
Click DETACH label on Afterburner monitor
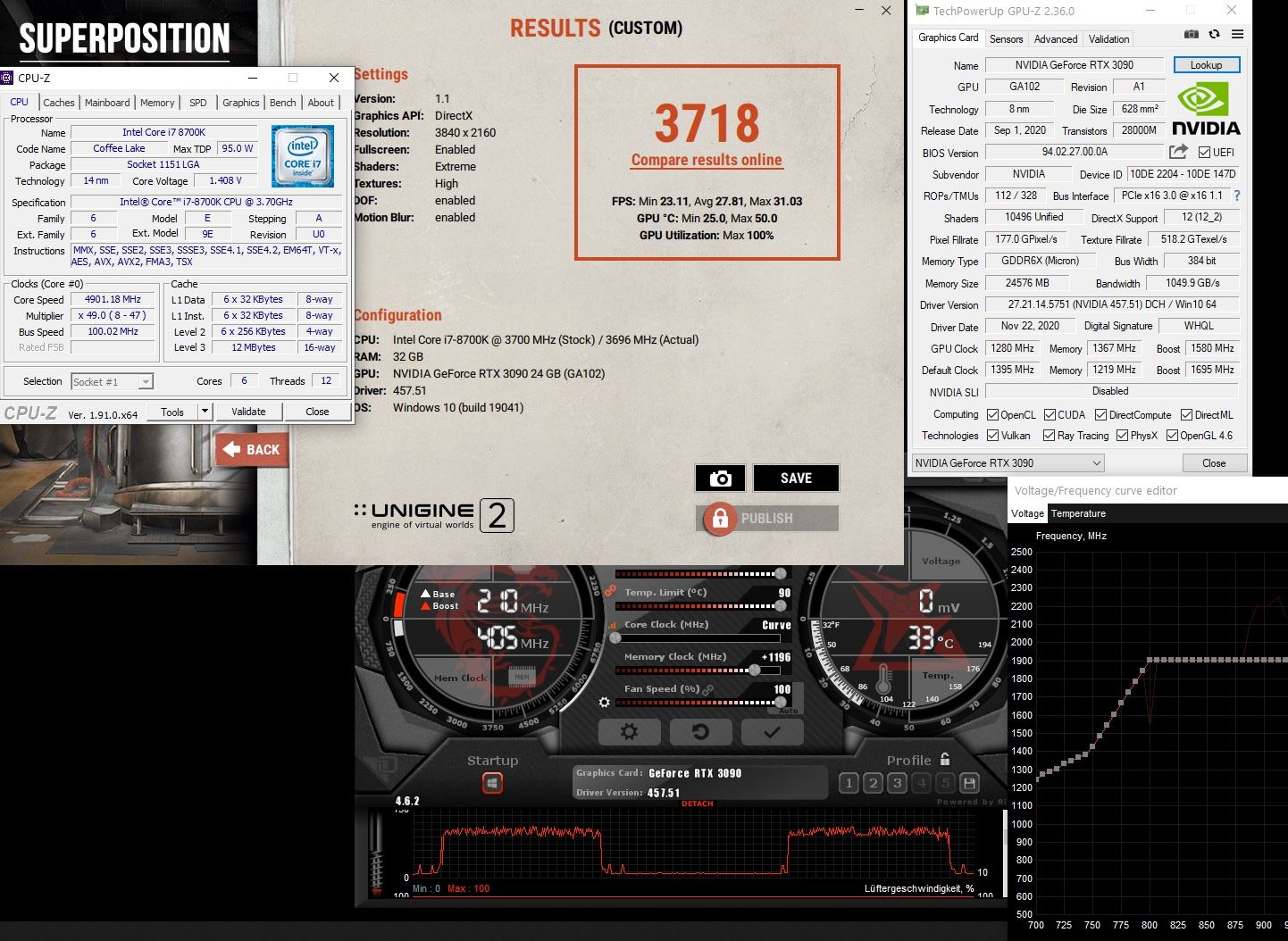coord(698,804)
